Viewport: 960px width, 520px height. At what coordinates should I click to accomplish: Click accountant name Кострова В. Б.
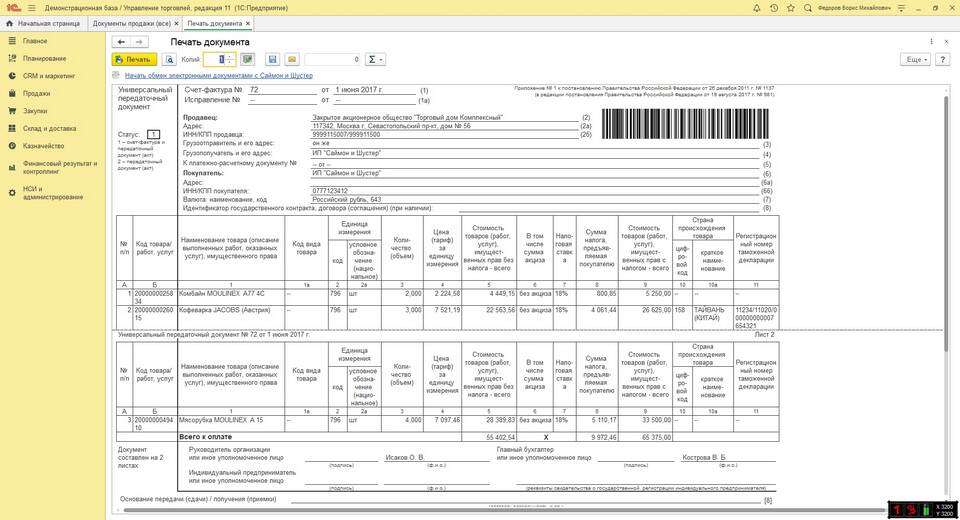tap(703, 458)
